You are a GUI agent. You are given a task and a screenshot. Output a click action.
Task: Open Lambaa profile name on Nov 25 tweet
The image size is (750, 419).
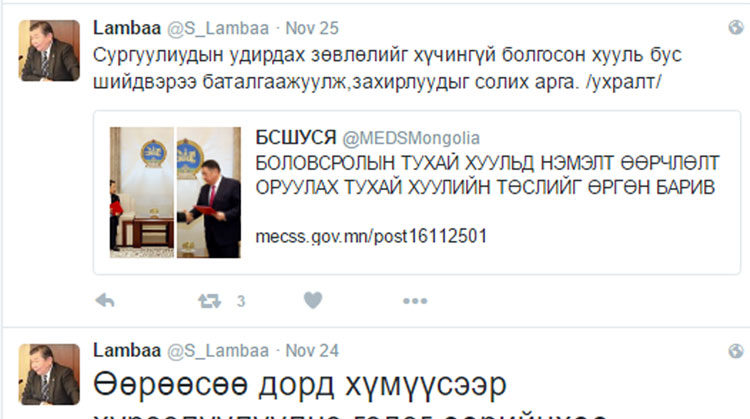point(127,28)
